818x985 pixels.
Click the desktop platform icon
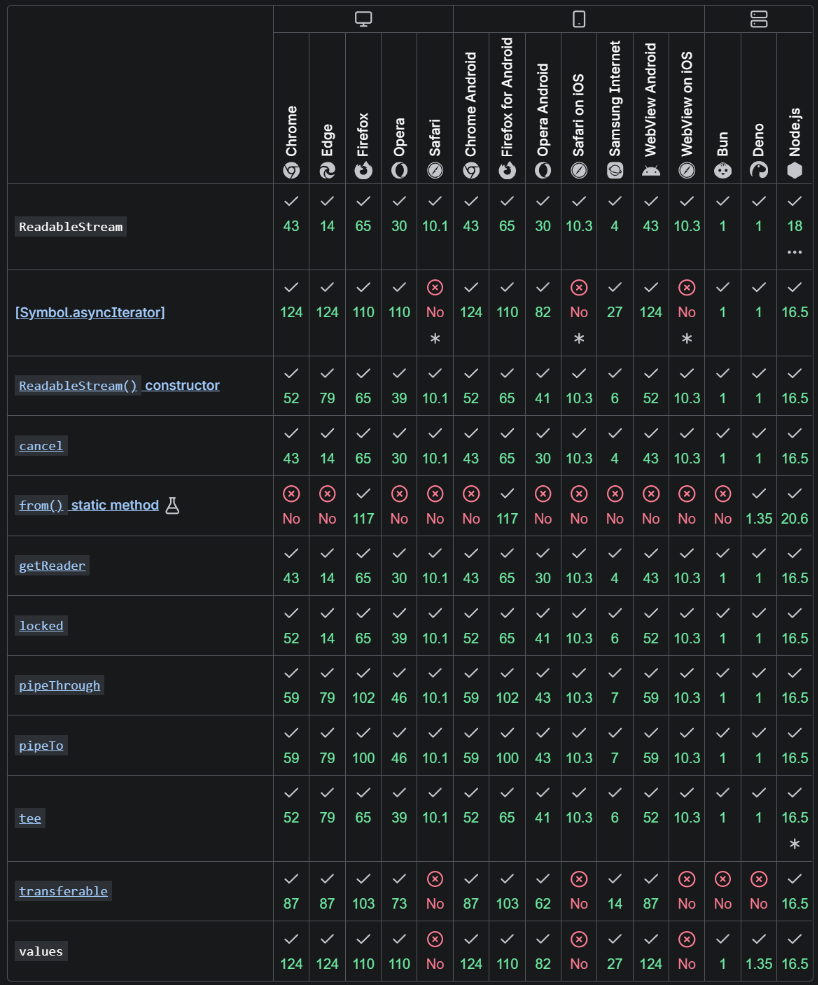coord(363,19)
